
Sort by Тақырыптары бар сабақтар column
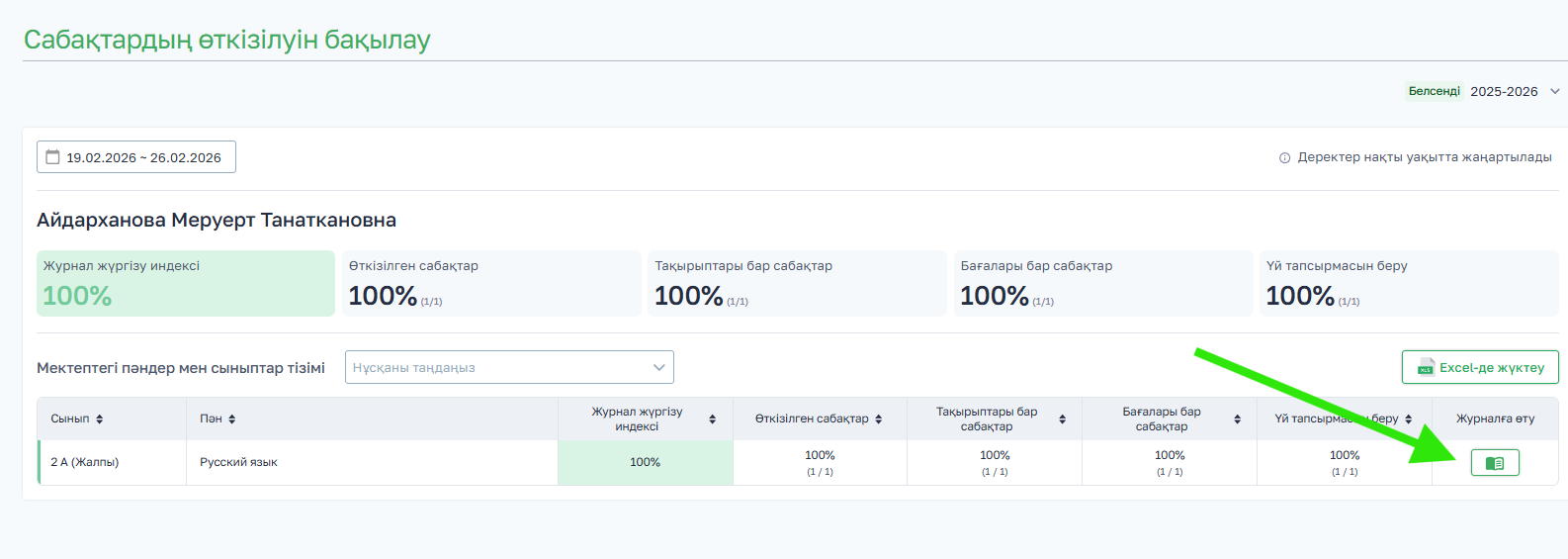[1062, 419]
